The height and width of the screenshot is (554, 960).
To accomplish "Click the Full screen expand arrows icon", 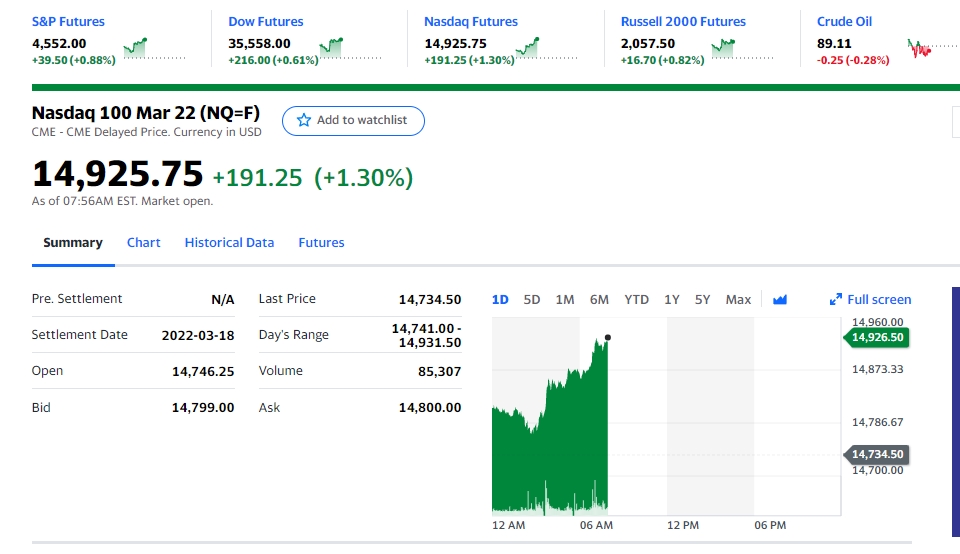I will coord(836,299).
